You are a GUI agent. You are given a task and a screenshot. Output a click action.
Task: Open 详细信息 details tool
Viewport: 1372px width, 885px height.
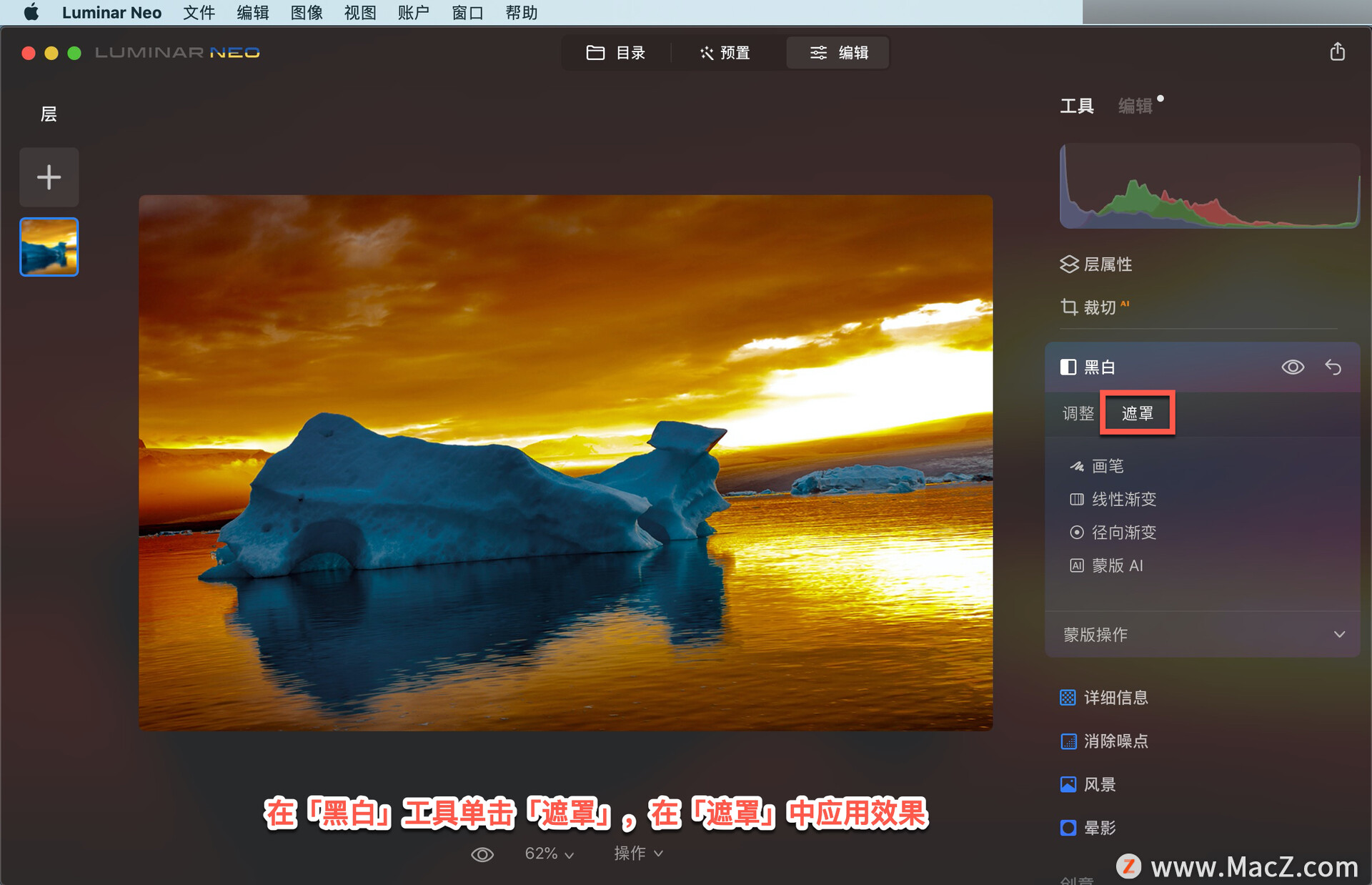[1104, 698]
